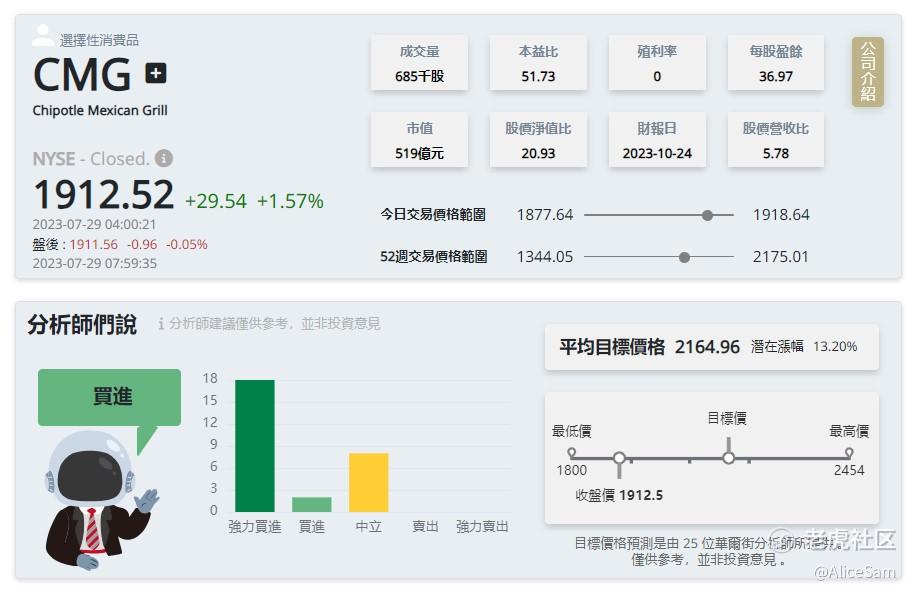Open the 股價淨值比 20.93 card

coord(538,140)
